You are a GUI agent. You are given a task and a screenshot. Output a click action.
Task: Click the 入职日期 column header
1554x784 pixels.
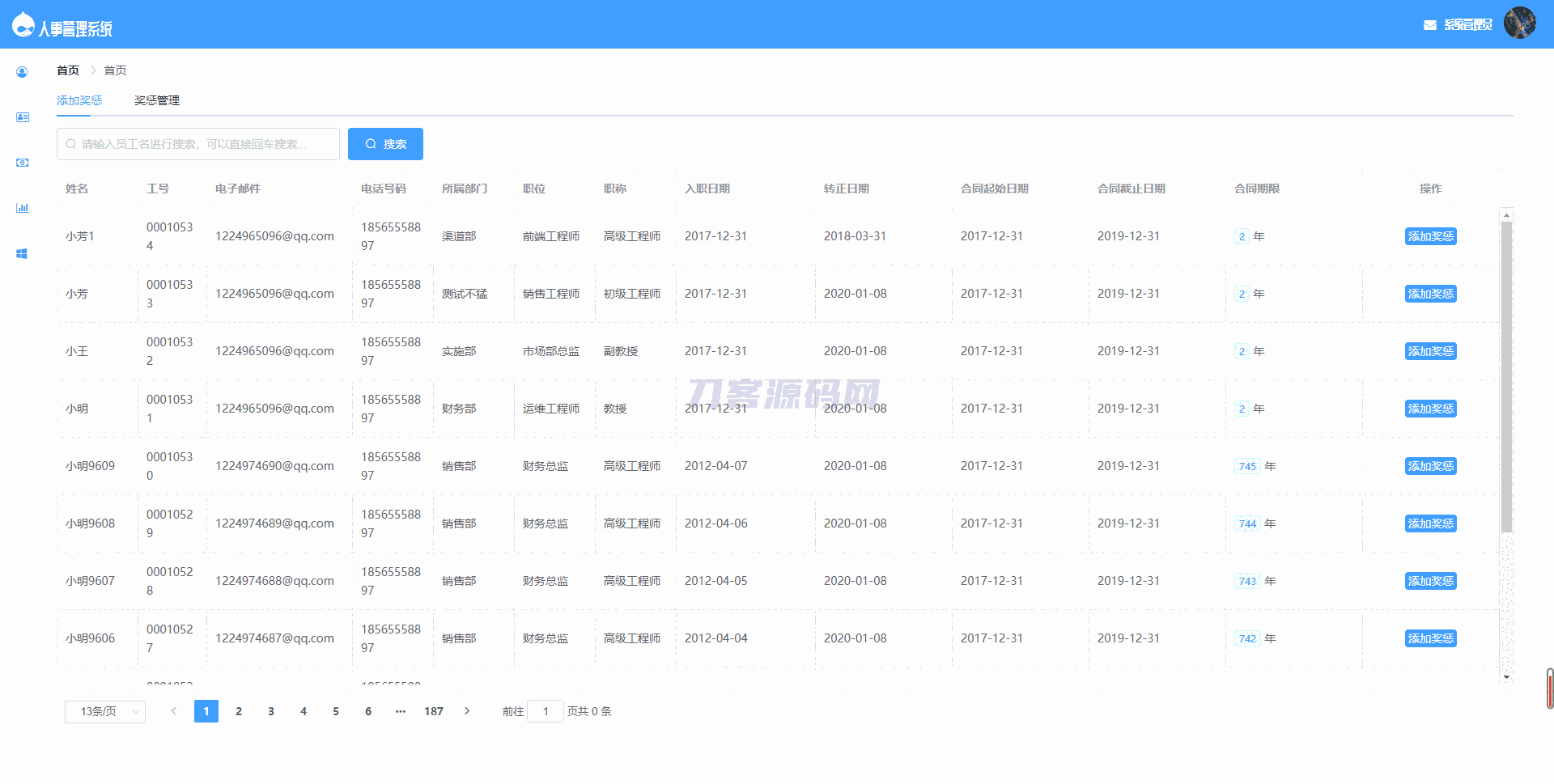click(x=707, y=189)
